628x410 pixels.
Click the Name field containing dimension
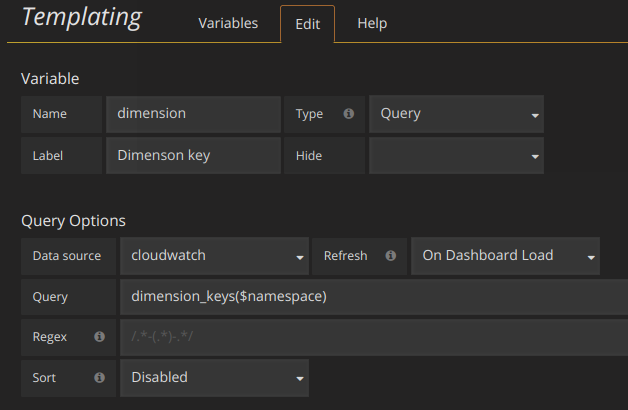193,114
